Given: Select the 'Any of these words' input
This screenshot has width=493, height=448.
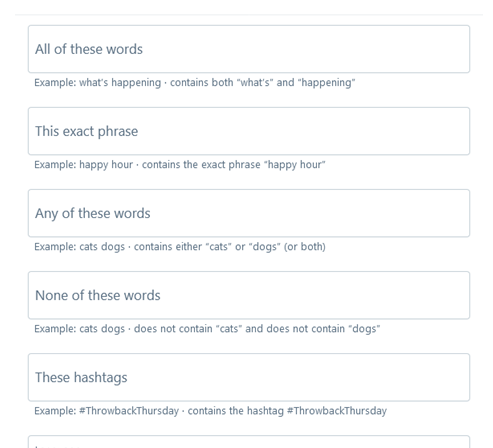Looking at the screenshot, I should click(249, 213).
